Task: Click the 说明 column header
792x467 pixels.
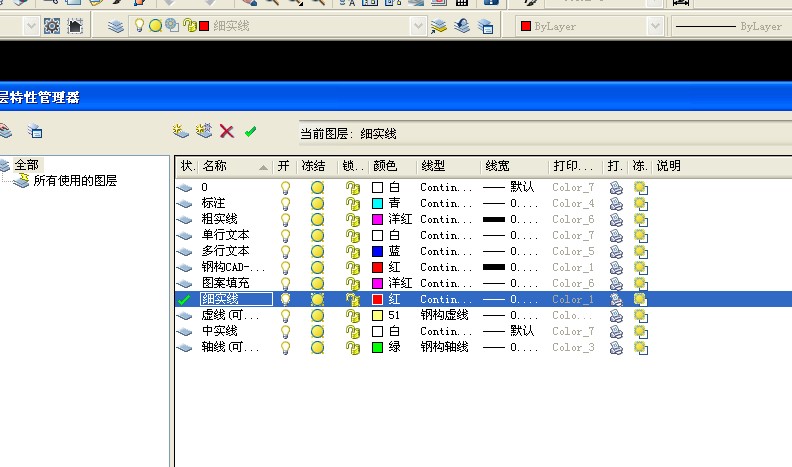Action: pos(668,166)
